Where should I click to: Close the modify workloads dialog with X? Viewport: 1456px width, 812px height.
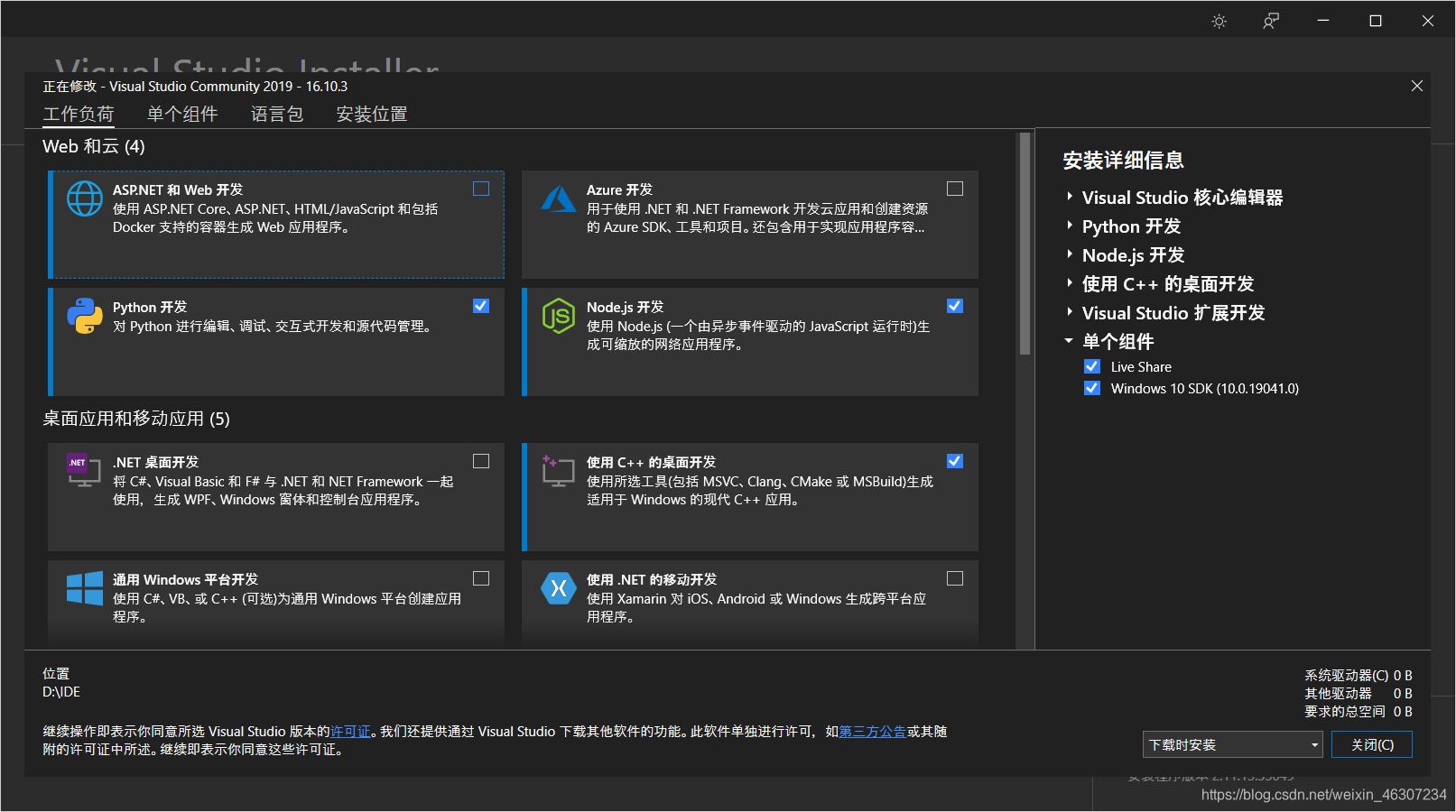(1417, 86)
